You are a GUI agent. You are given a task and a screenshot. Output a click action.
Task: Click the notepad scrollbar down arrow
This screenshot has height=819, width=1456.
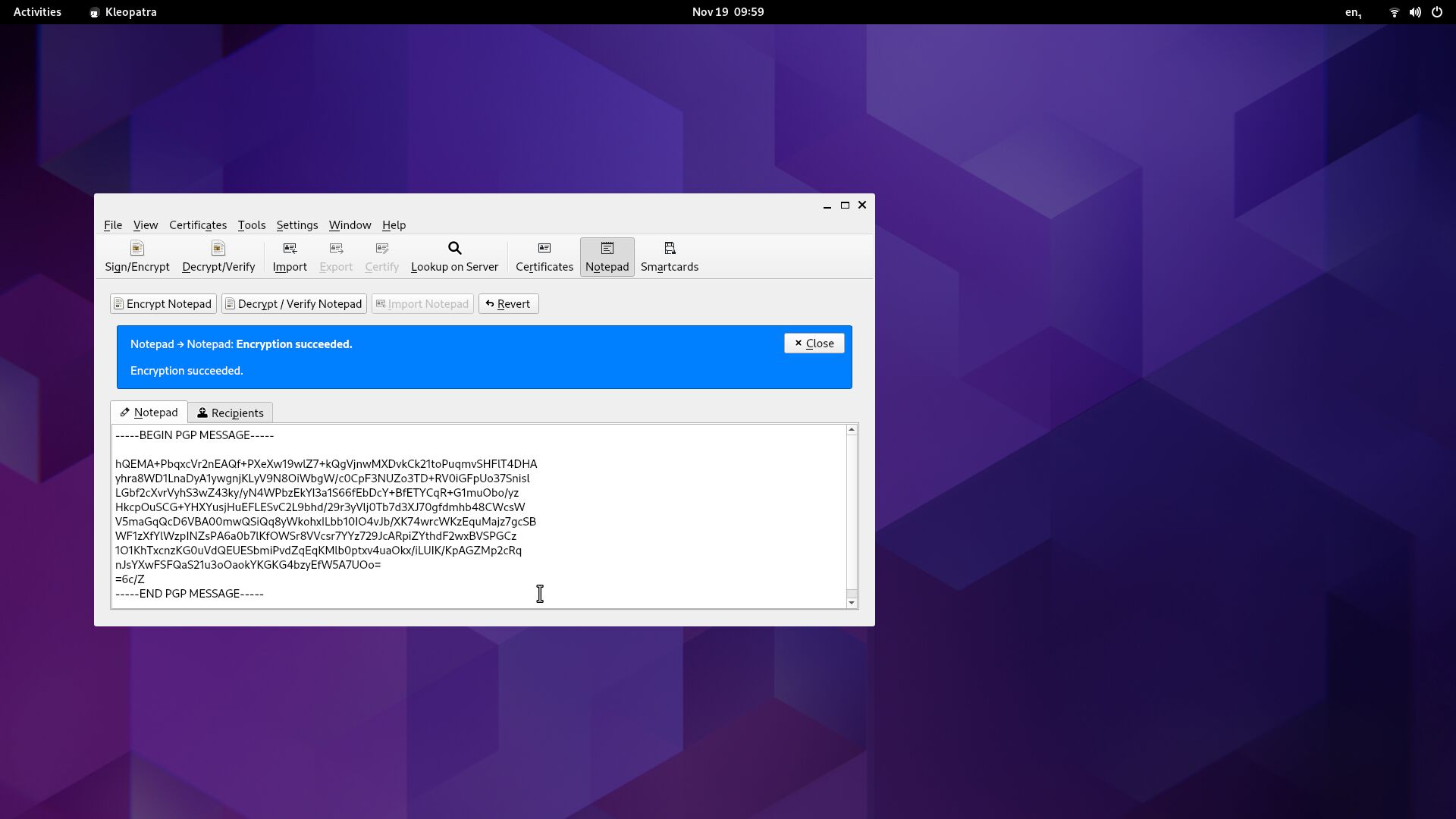click(852, 603)
